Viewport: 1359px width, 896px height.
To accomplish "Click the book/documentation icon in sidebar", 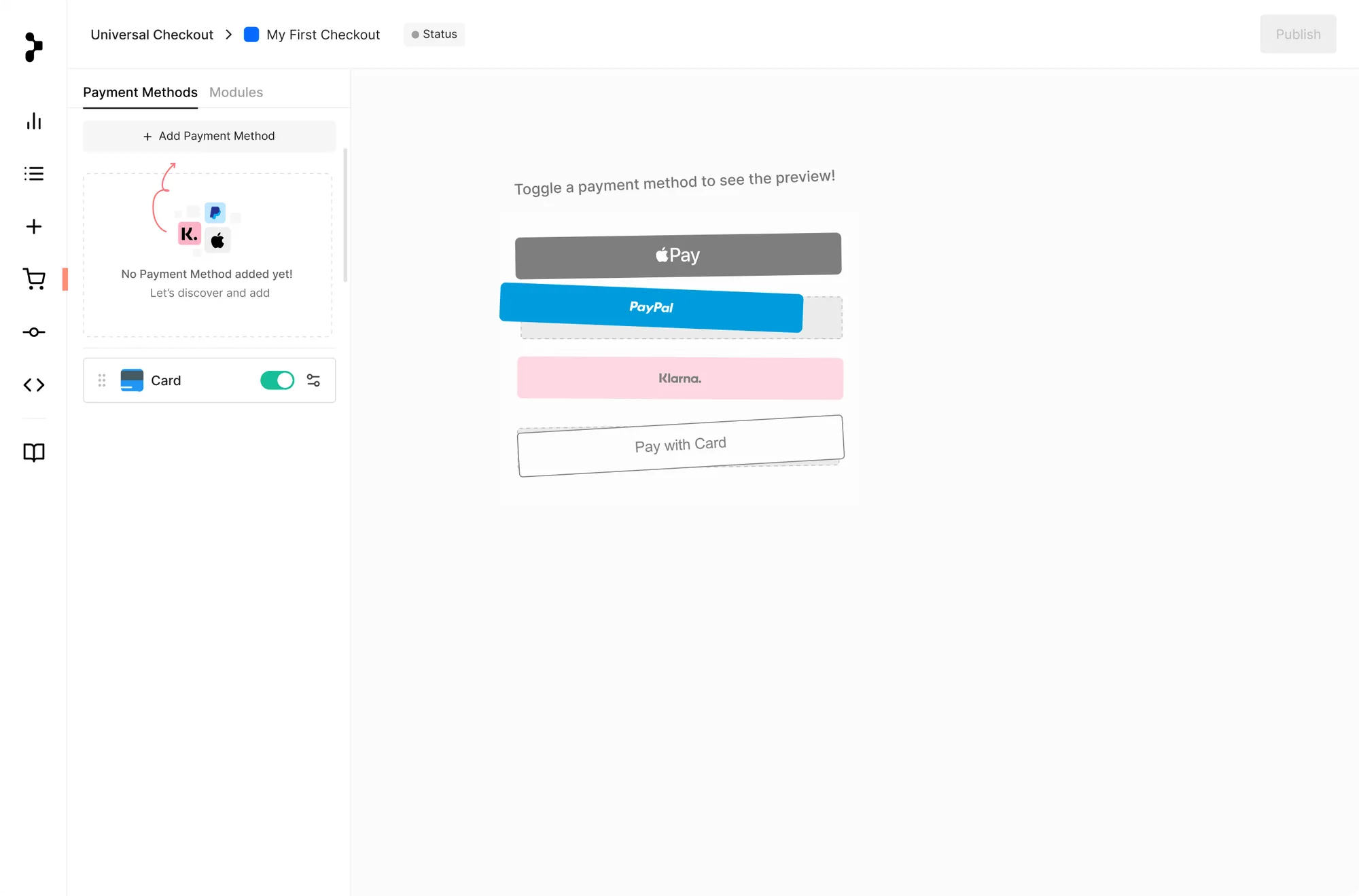I will tap(33, 452).
